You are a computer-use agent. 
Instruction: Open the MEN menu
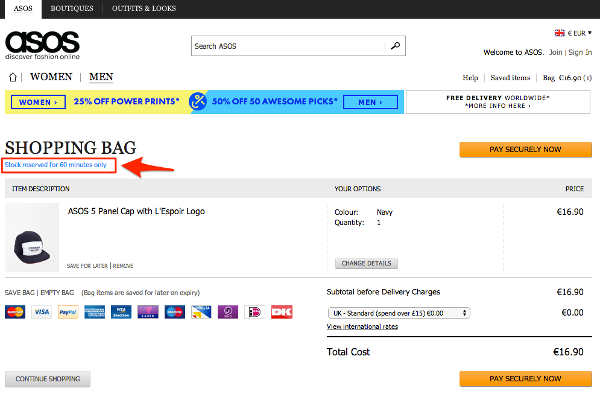(101, 77)
